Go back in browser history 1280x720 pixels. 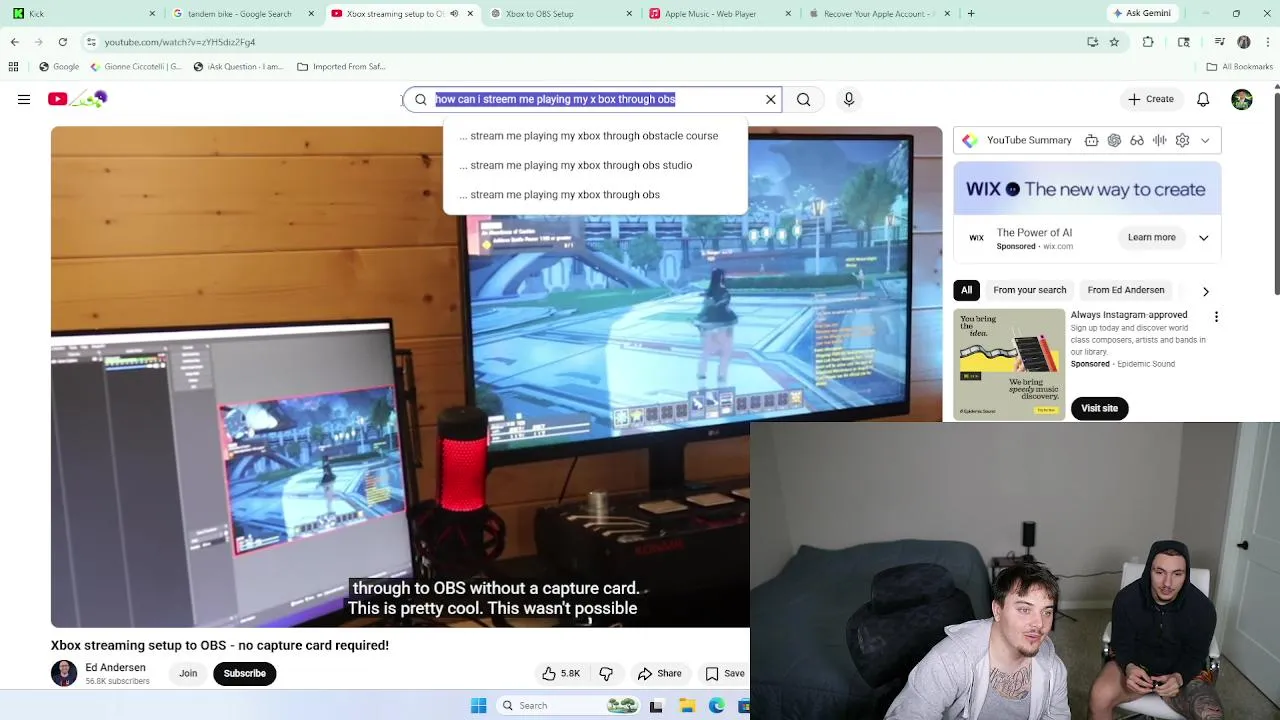[x=14, y=42]
